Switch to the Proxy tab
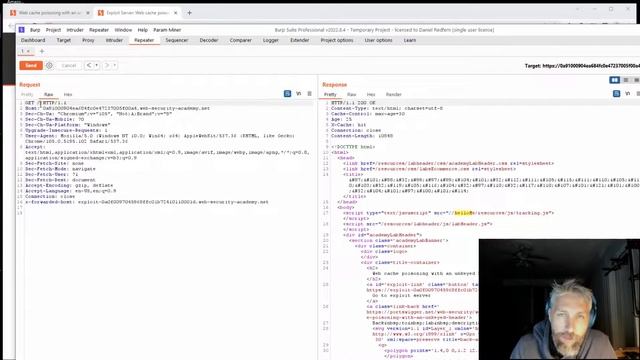Image resolution: width=640 pixels, height=360 pixels. click(88, 40)
